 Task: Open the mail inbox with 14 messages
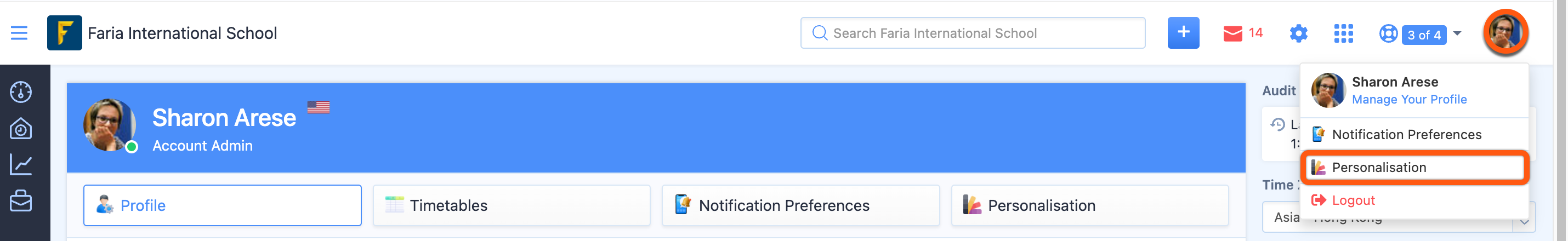(x=1242, y=33)
